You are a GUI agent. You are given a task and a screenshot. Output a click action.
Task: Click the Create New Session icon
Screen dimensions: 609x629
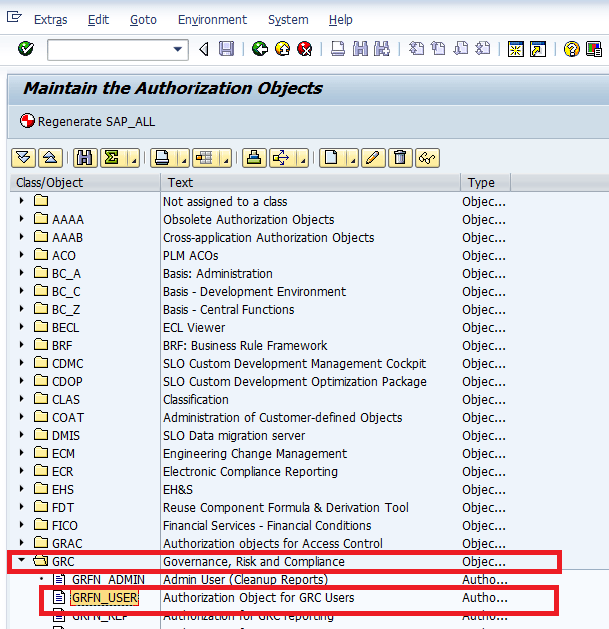click(x=516, y=49)
